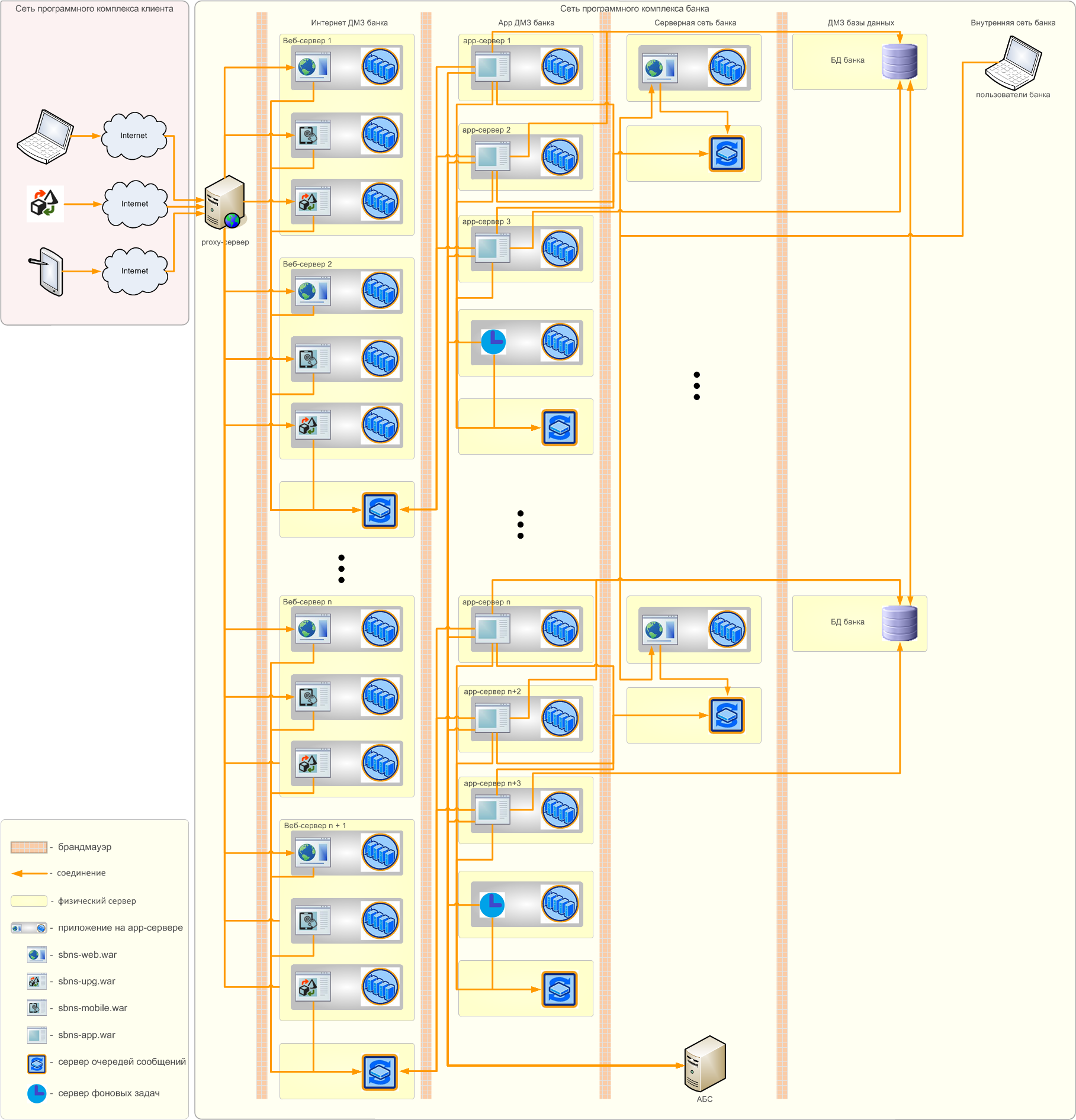The height and width of the screenshot is (1120, 1076).
Task: Click the top Internet cloud
Action: pyautogui.click(x=134, y=136)
